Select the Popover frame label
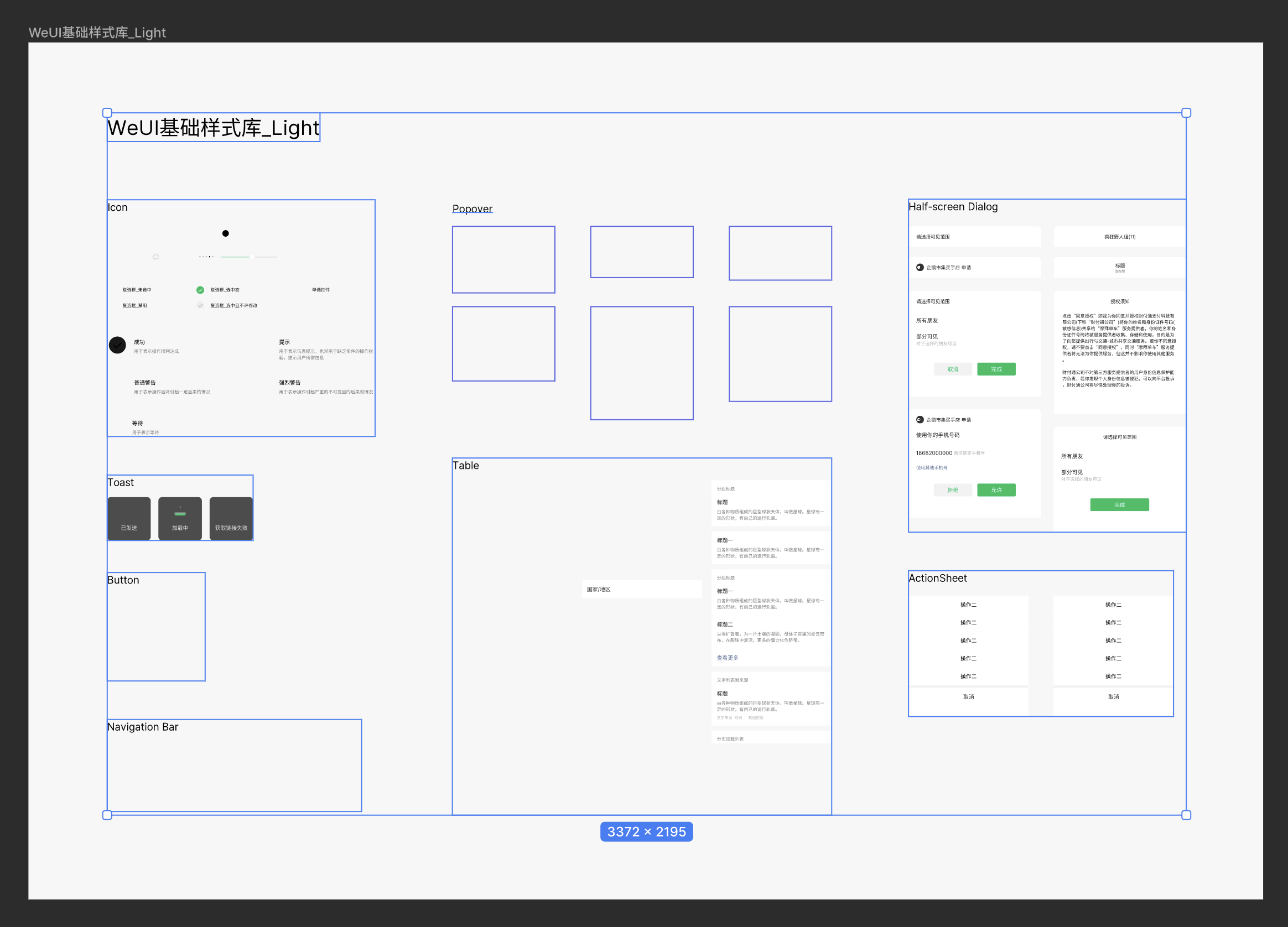The width and height of the screenshot is (1288, 927). (x=472, y=209)
